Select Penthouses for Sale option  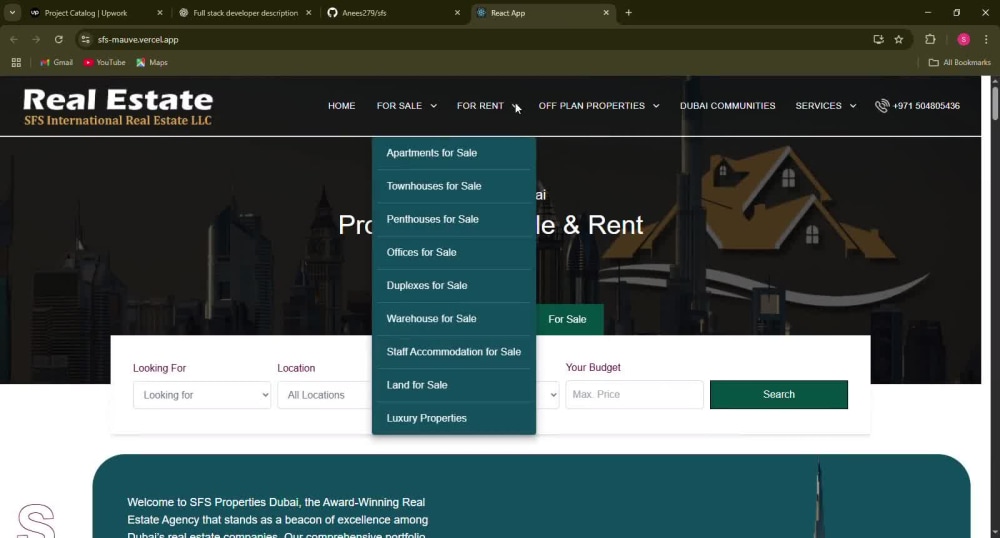(x=432, y=219)
